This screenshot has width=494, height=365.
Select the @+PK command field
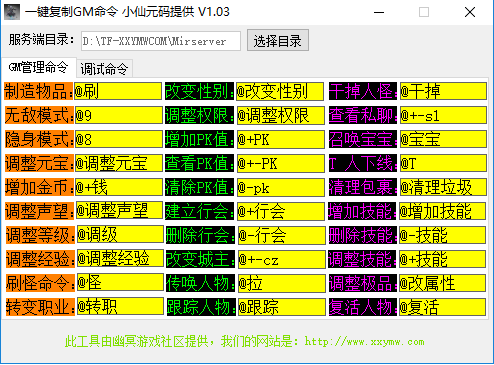pyautogui.click(x=281, y=139)
